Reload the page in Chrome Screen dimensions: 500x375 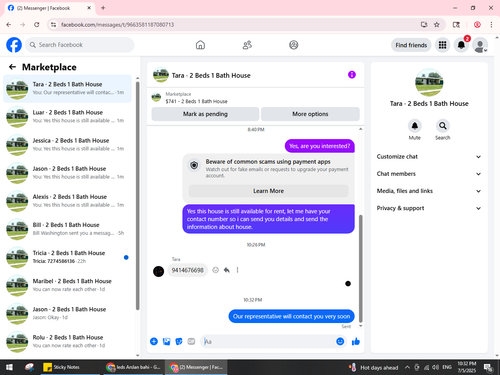(x=37, y=24)
